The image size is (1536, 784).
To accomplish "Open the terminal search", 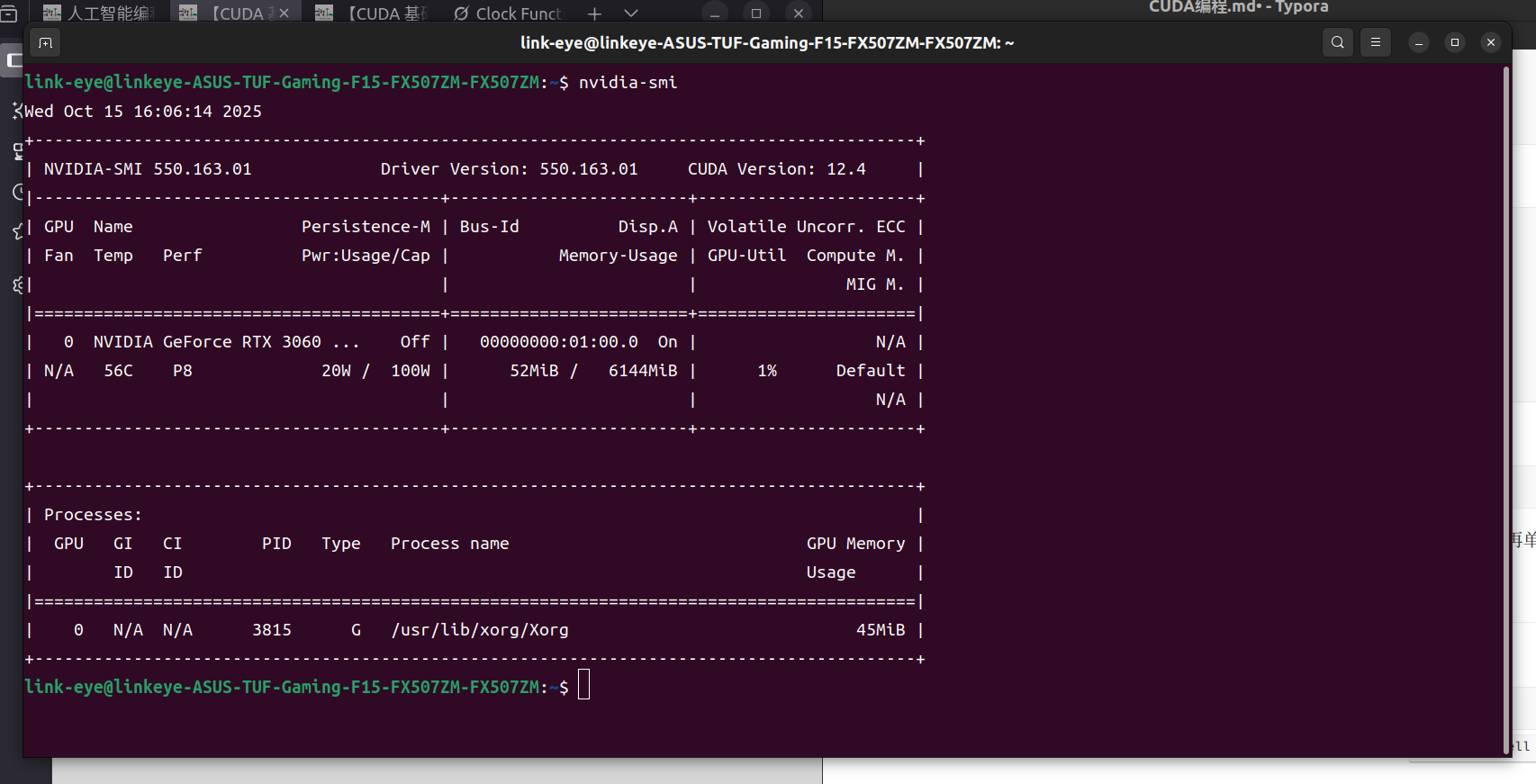I will coord(1338,42).
